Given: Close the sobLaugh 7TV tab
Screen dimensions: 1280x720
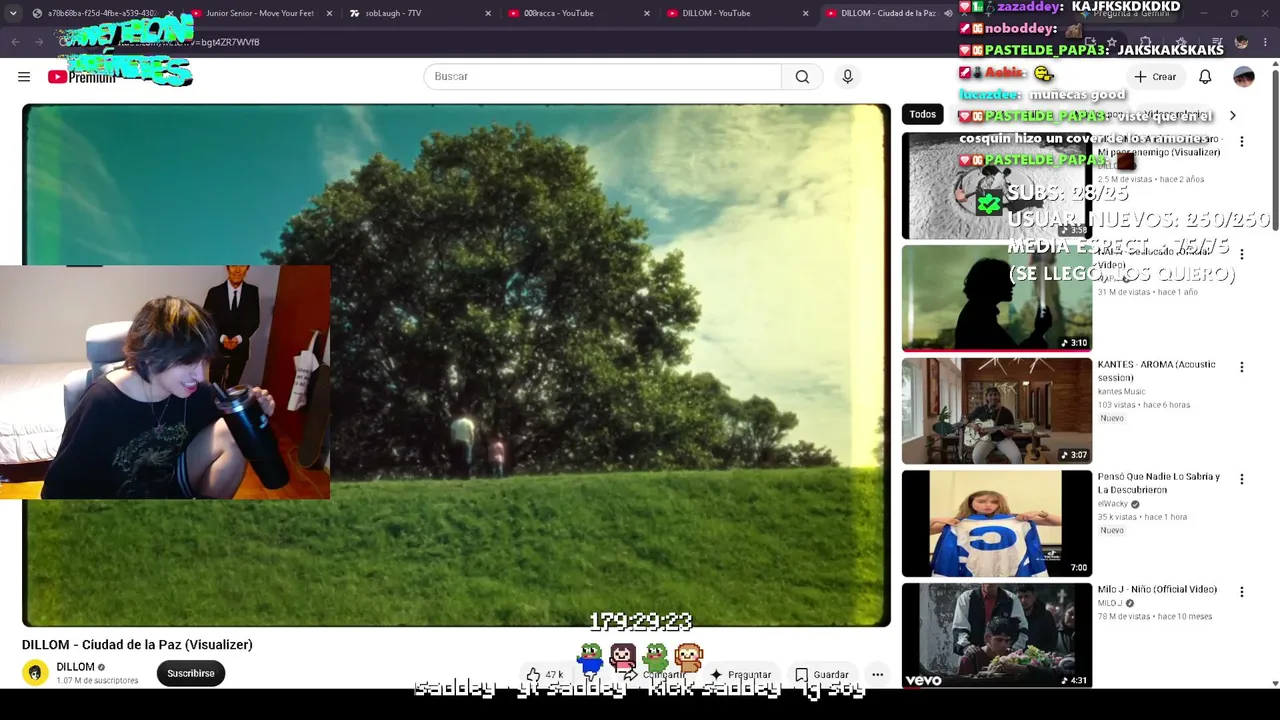Looking at the screenshot, I should click(488, 13).
